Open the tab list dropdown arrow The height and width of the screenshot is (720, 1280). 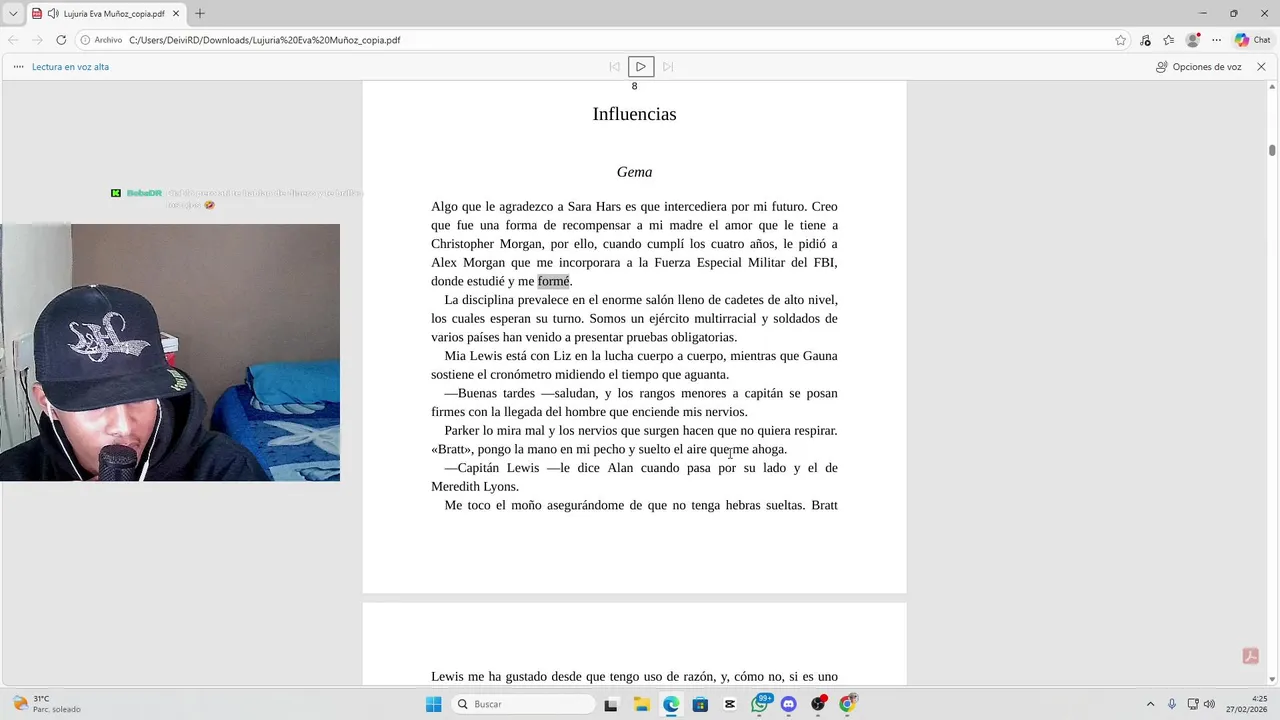(13, 14)
